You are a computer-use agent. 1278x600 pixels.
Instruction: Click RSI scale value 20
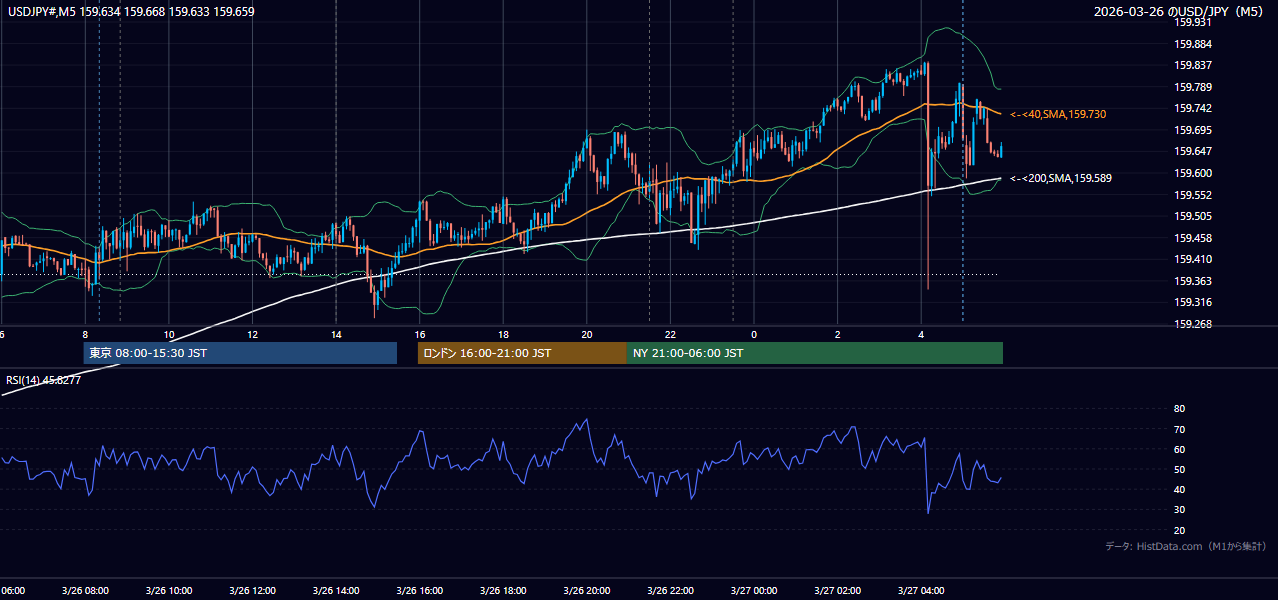(x=1179, y=530)
